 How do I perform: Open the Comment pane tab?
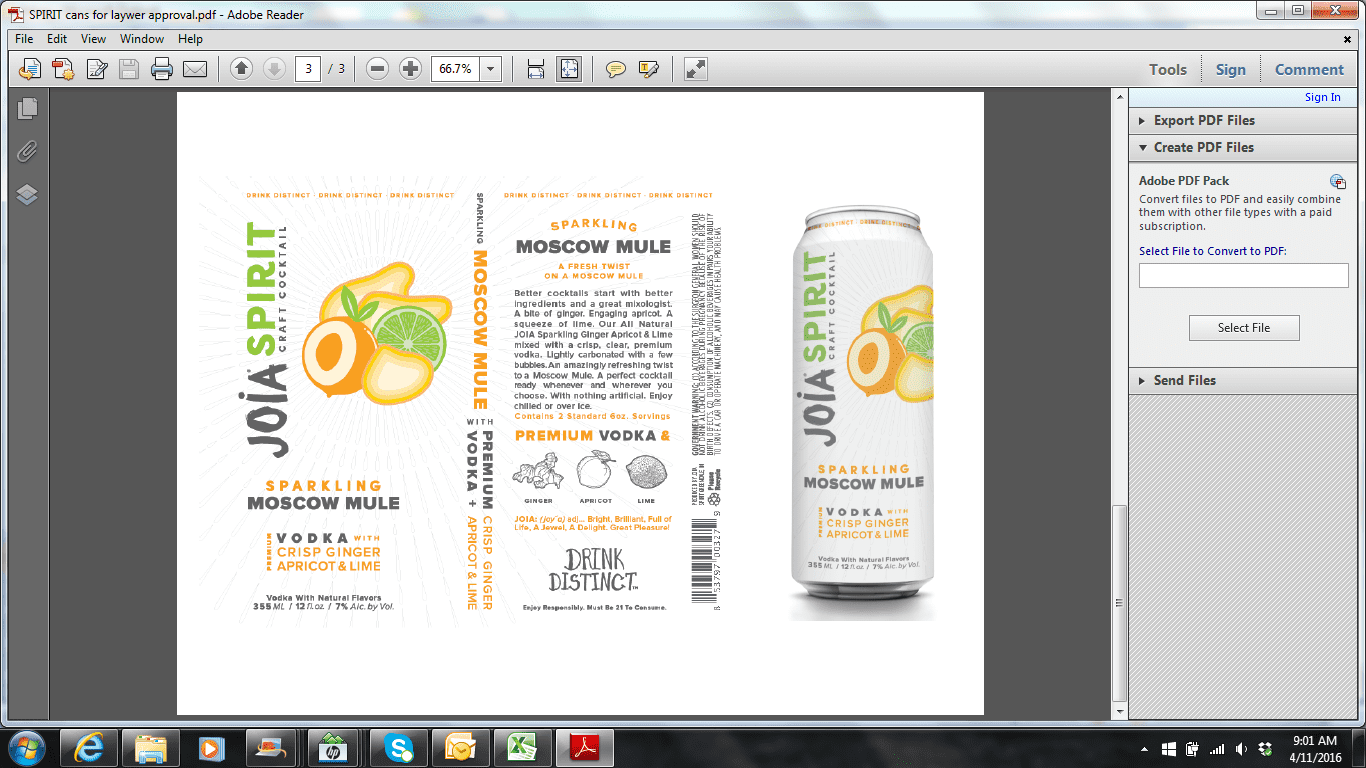pyautogui.click(x=1309, y=69)
